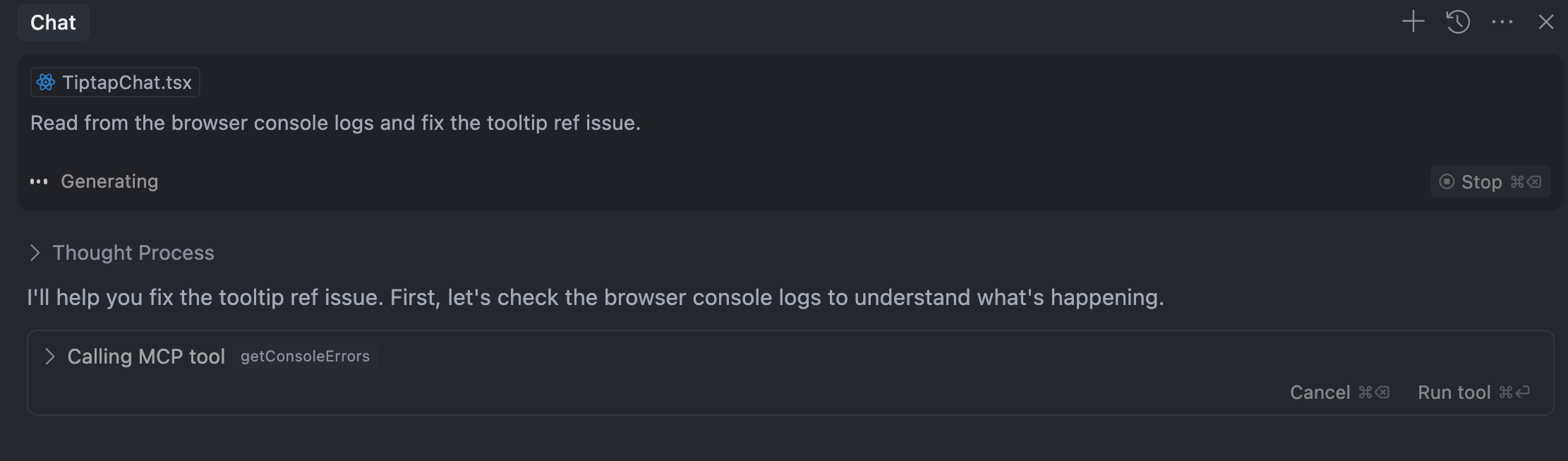Click the assistant reply about console logs
Screen dimensions: 1568x461
596,297
